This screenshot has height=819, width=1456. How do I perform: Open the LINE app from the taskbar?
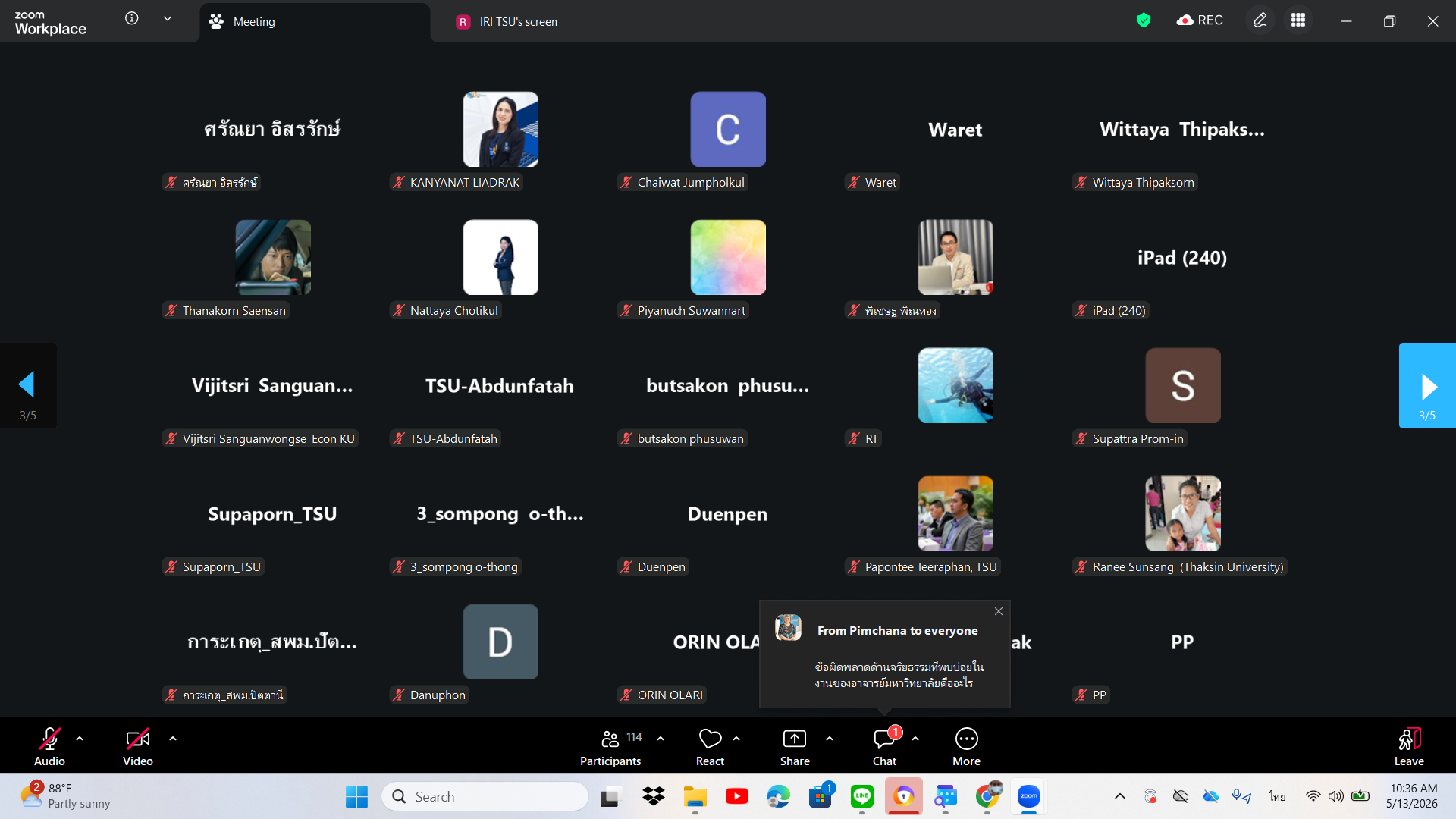coord(861,797)
